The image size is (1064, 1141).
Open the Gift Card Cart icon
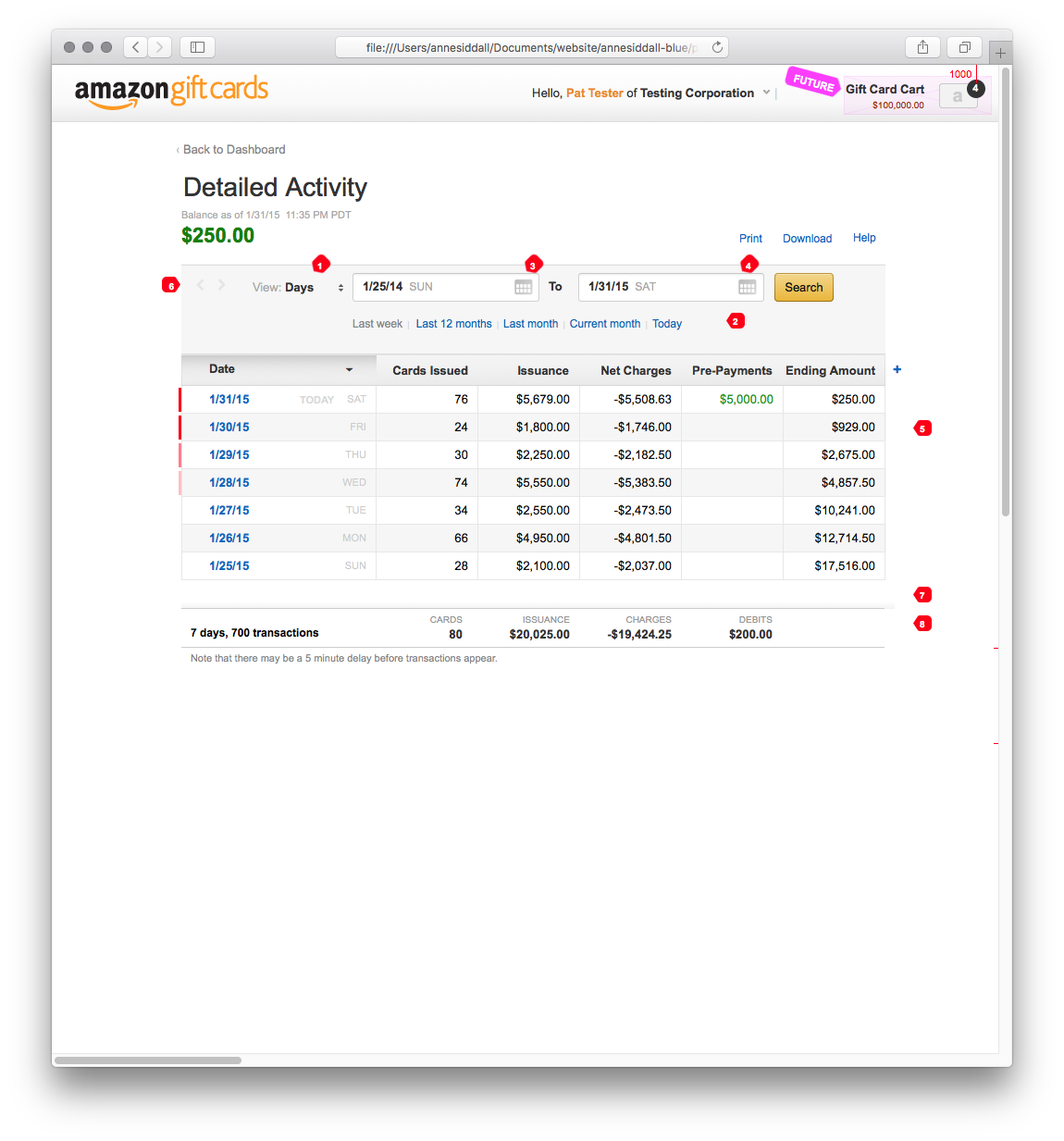point(958,95)
